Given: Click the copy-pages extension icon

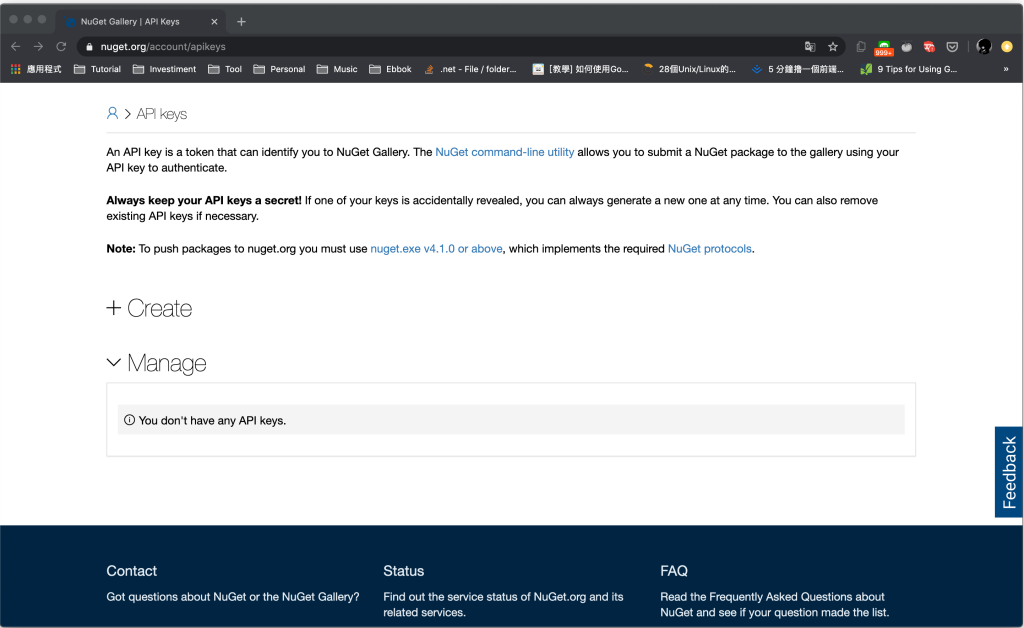Looking at the screenshot, I should (861, 46).
